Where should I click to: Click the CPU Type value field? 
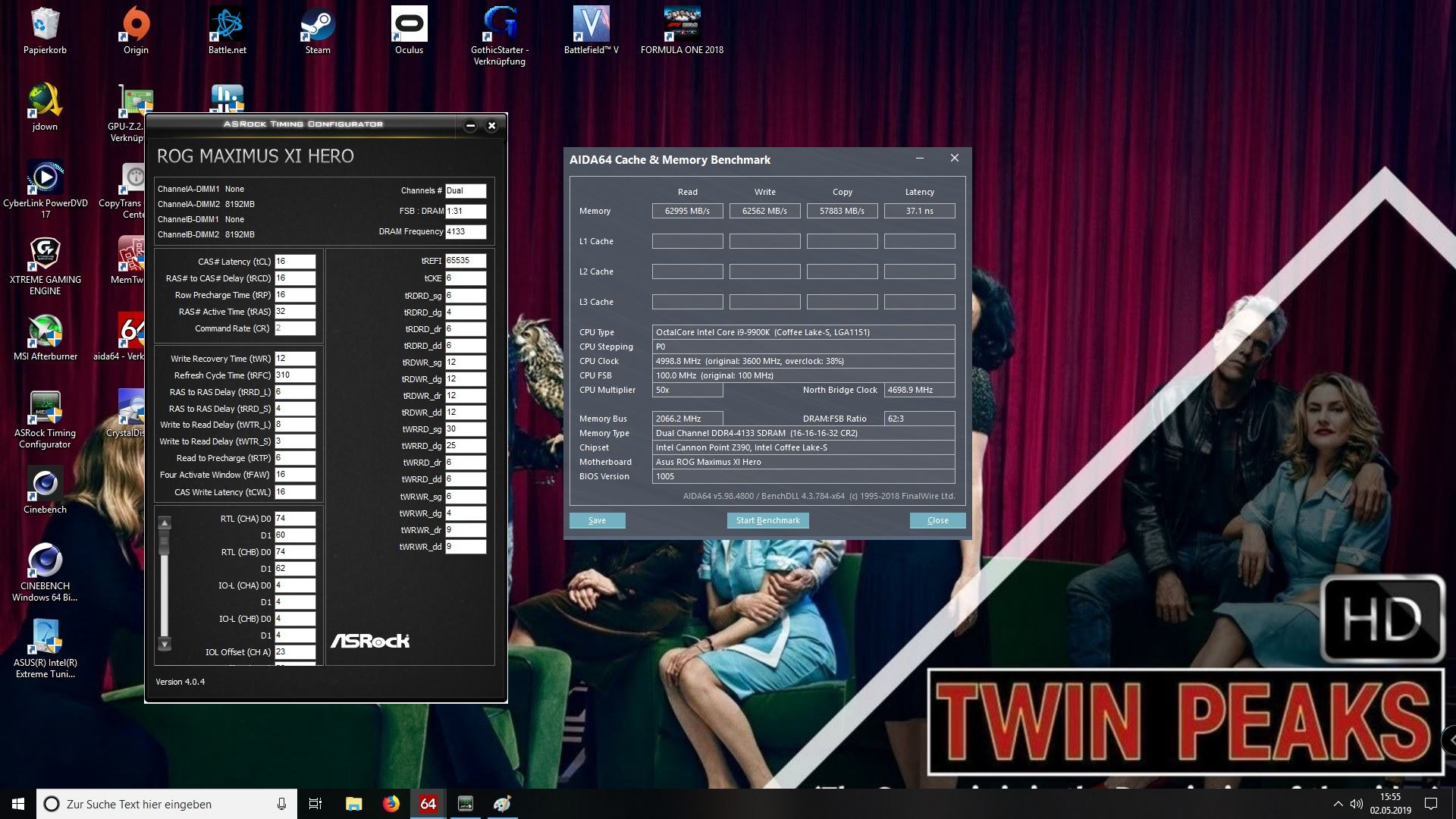[803, 332]
